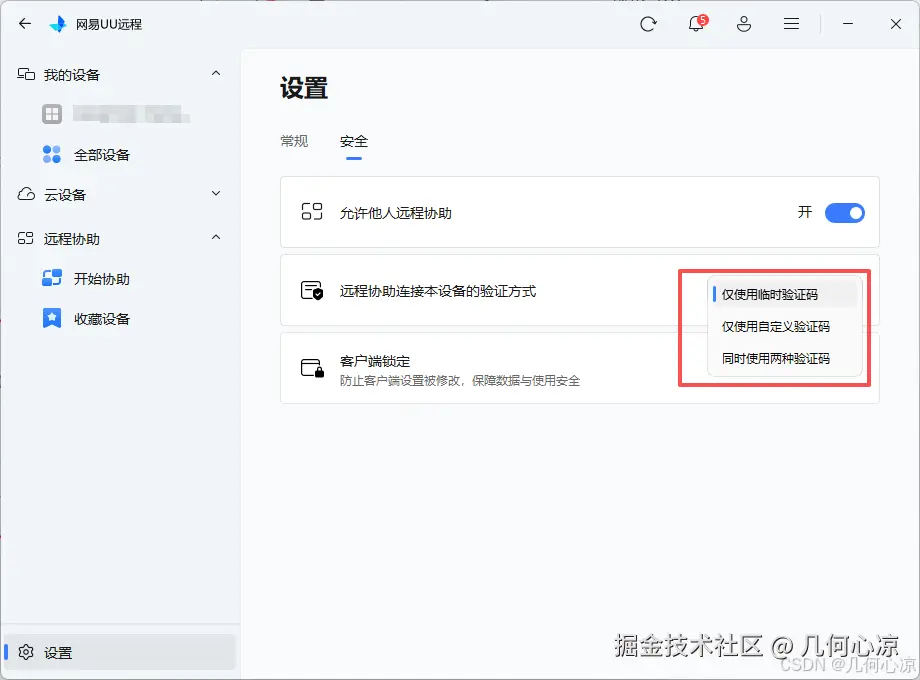The width and height of the screenshot is (920, 680).
Task: Click the 我的设备 devices icon
Action: pos(26,74)
